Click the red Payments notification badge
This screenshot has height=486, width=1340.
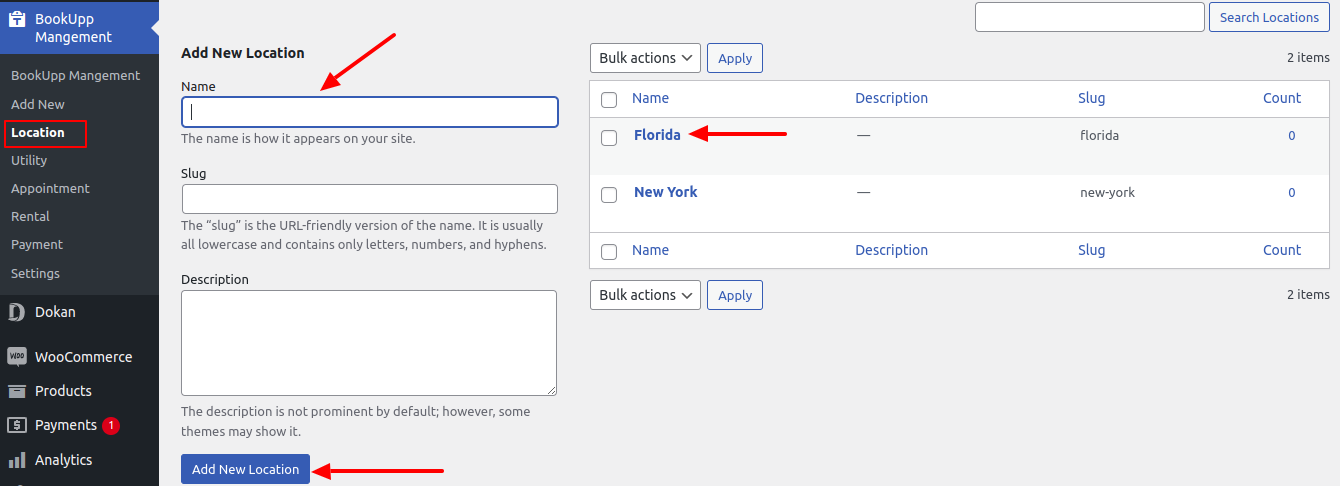coord(110,425)
